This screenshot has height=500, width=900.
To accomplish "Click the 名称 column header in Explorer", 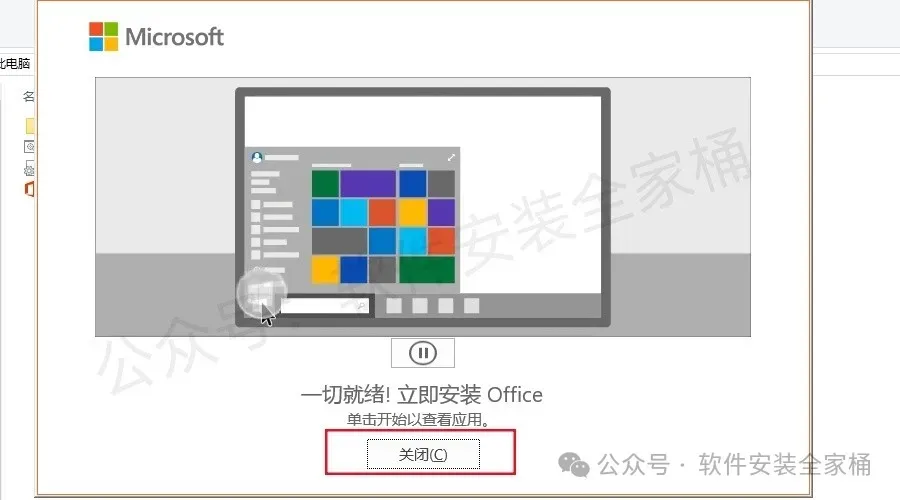I will click(x=29, y=96).
